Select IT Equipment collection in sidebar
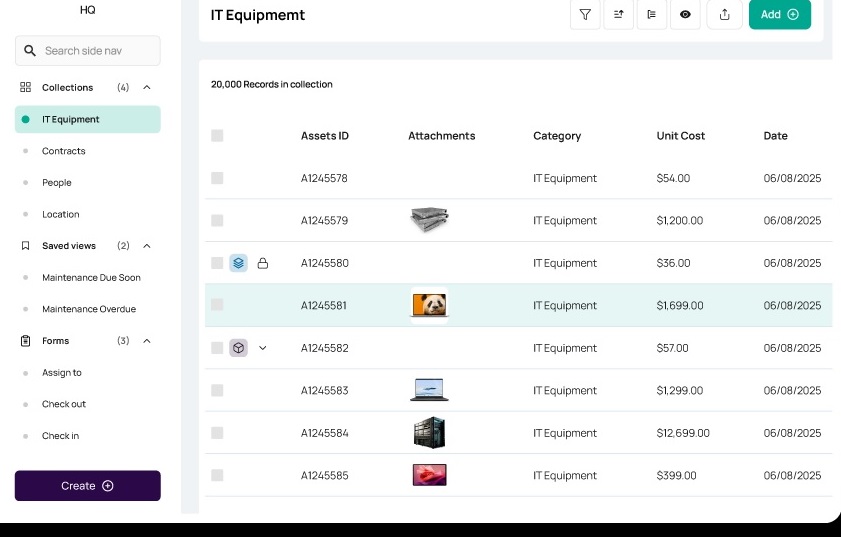This screenshot has width=841, height=537. click(x=87, y=119)
